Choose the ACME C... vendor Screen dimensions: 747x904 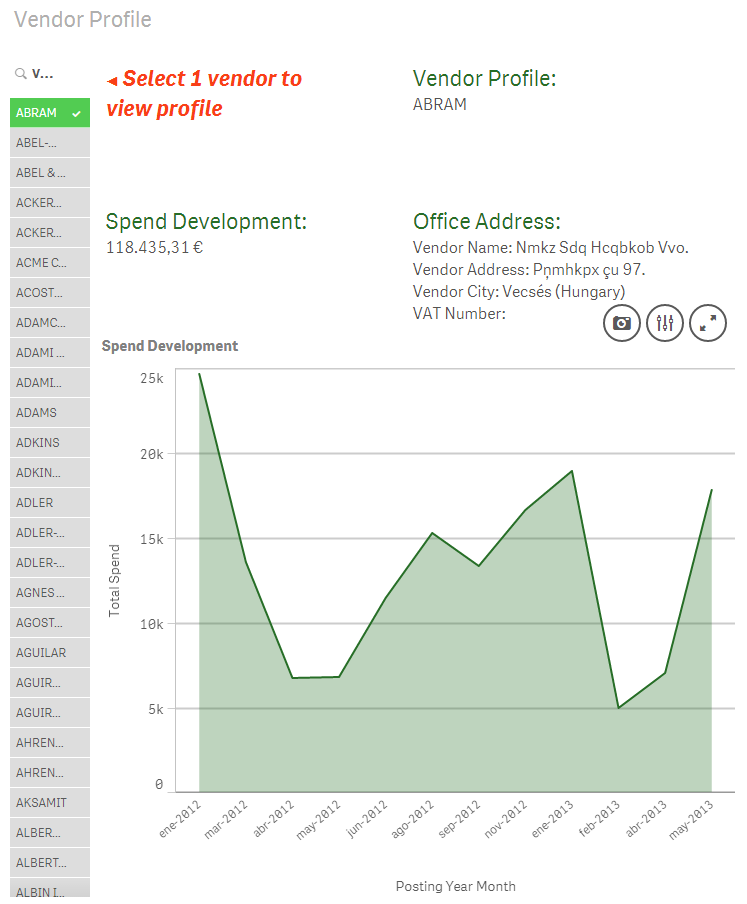point(41,263)
